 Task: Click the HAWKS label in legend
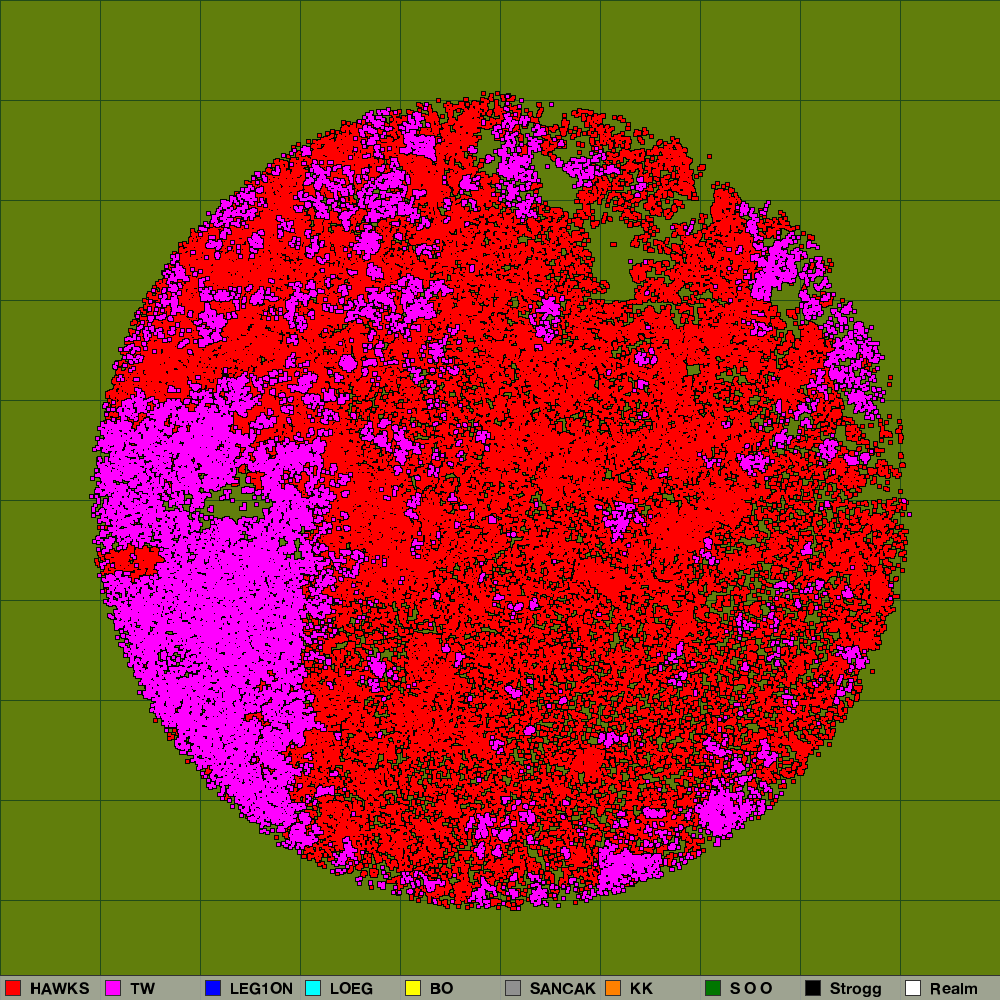pyautogui.click(x=59, y=989)
